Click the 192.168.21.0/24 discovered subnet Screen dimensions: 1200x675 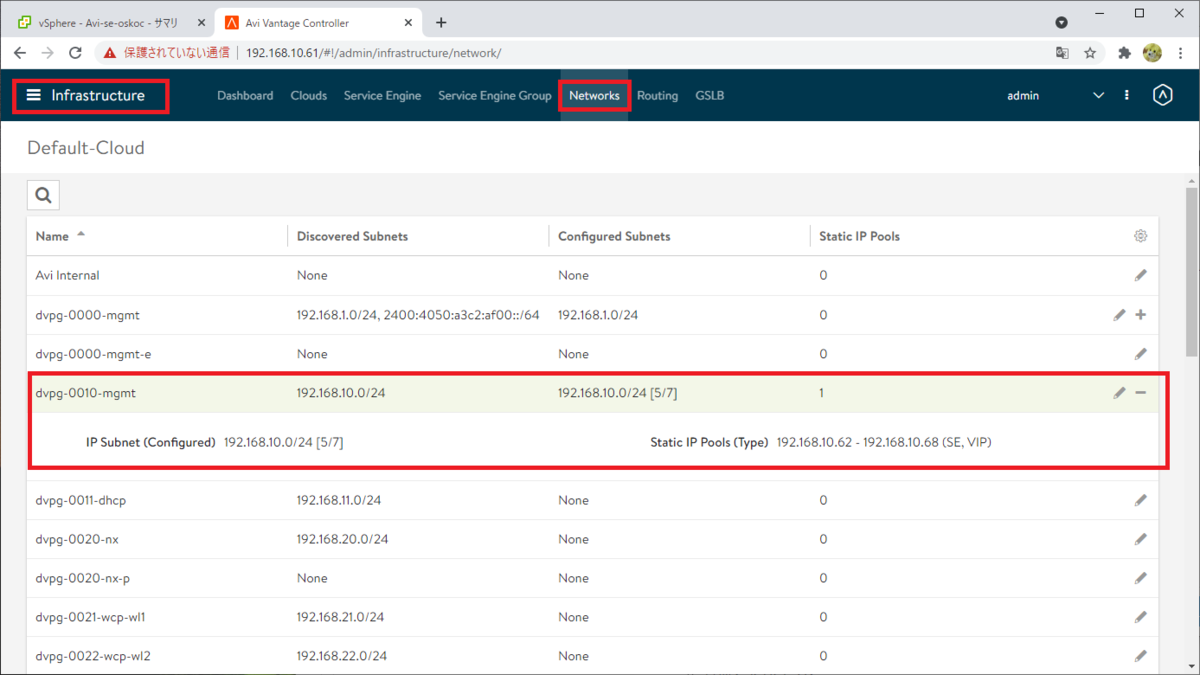tap(340, 617)
